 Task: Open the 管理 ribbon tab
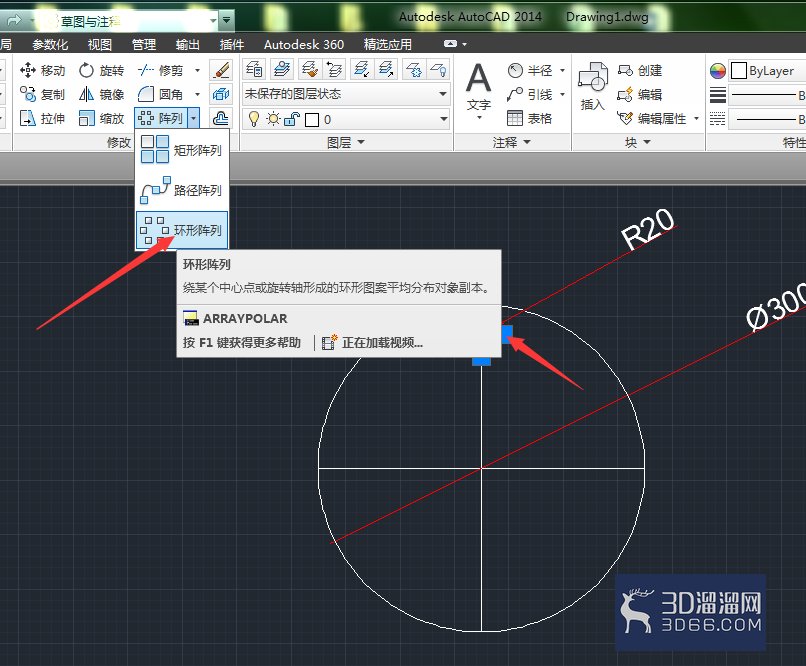point(144,44)
